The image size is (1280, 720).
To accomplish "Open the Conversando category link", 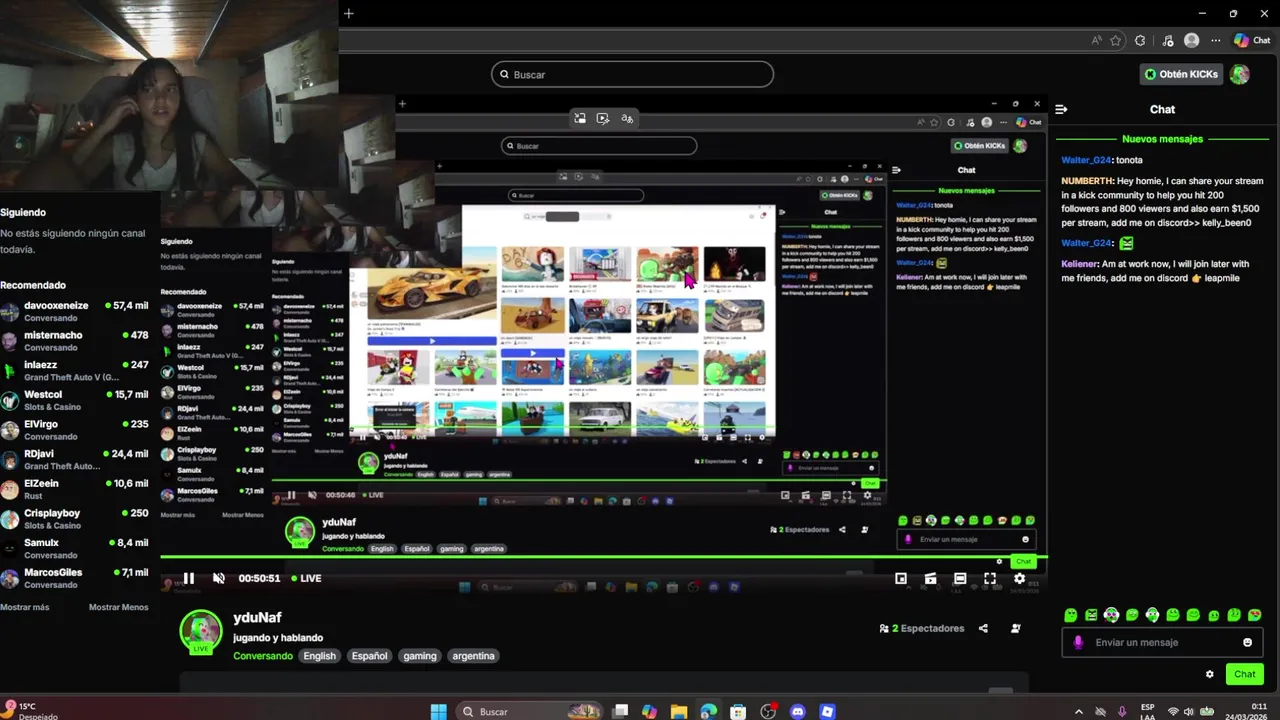I will coord(263,656).
